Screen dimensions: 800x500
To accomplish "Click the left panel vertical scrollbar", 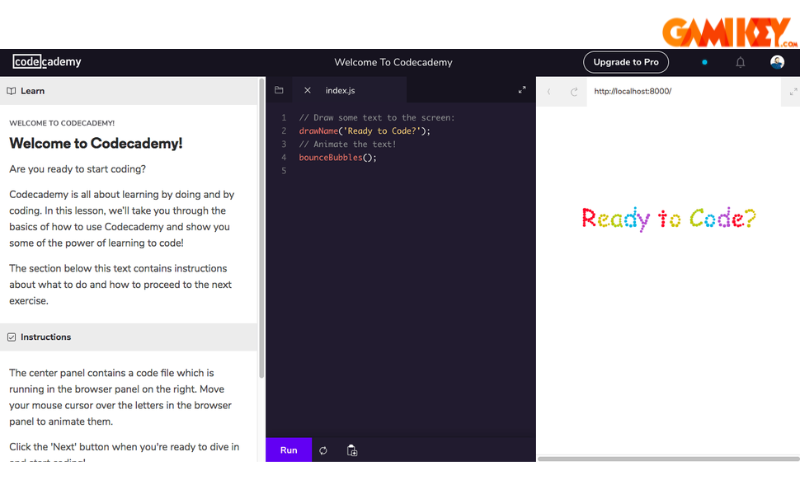I will [x=262, y=229].
